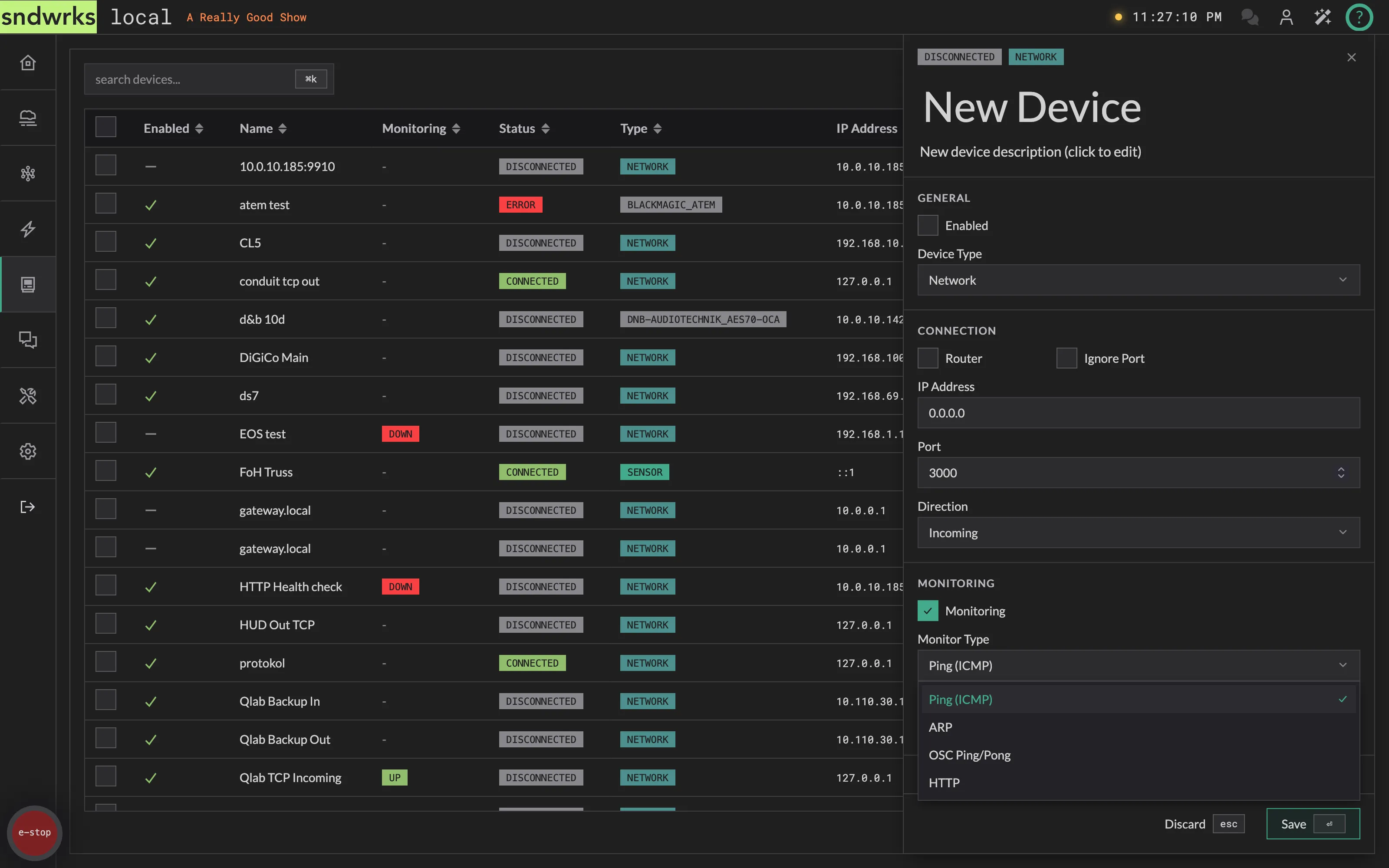Choose ARP monitor type
This screenshot has height=868, width=1389.
[1138, 727]
